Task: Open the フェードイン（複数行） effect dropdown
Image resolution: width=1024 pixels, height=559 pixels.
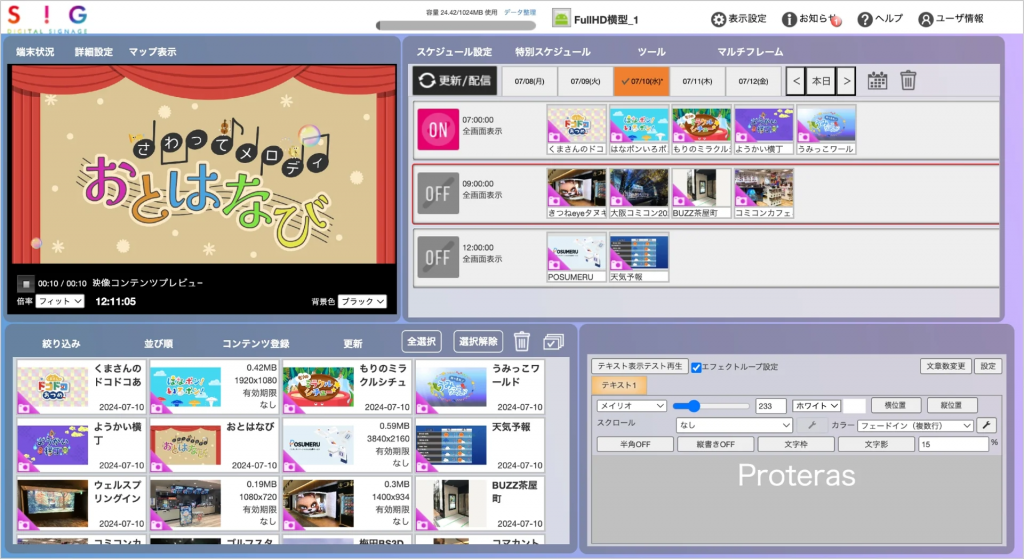Action: pos(915,425)
